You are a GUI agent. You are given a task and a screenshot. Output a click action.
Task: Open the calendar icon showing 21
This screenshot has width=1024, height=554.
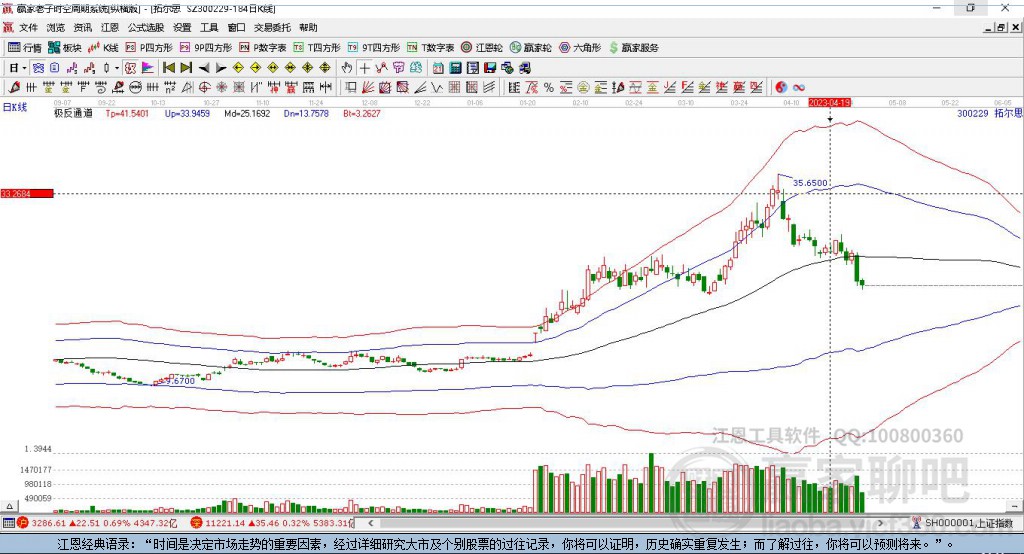(438, 68)
